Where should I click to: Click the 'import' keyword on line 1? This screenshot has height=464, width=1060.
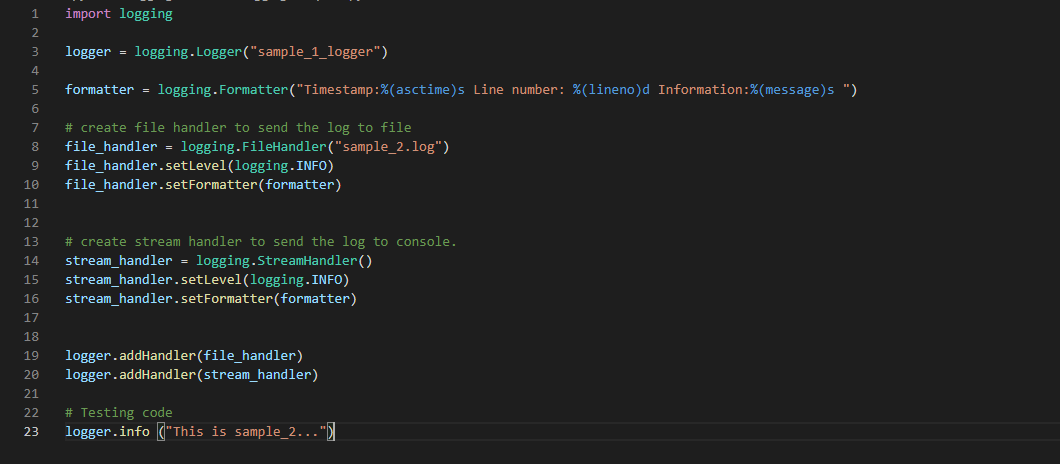(88, 14)
